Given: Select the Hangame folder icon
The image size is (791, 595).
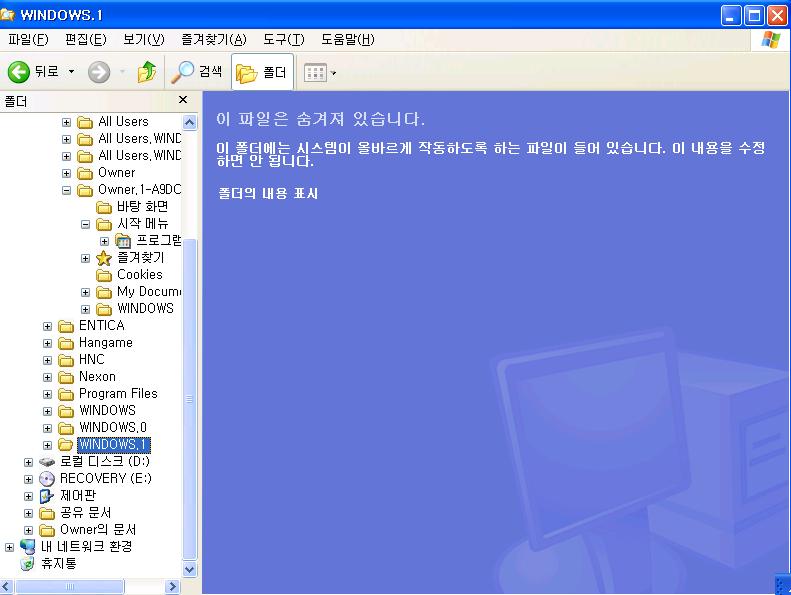Looking at the screenshot, I should point(66,343).
